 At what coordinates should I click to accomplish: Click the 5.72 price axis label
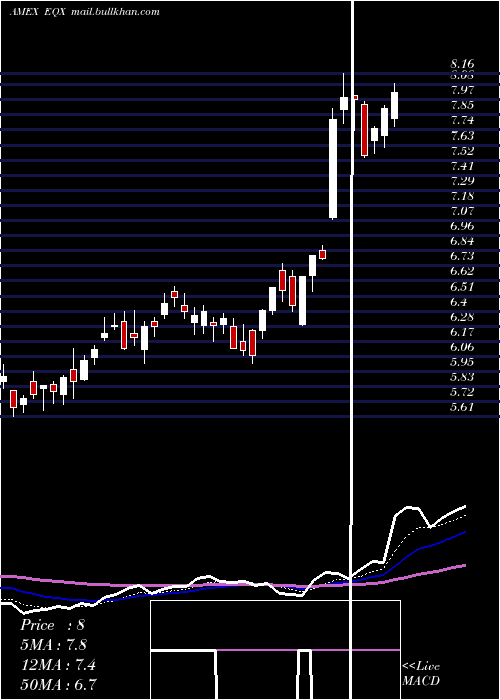click(462, 392)
